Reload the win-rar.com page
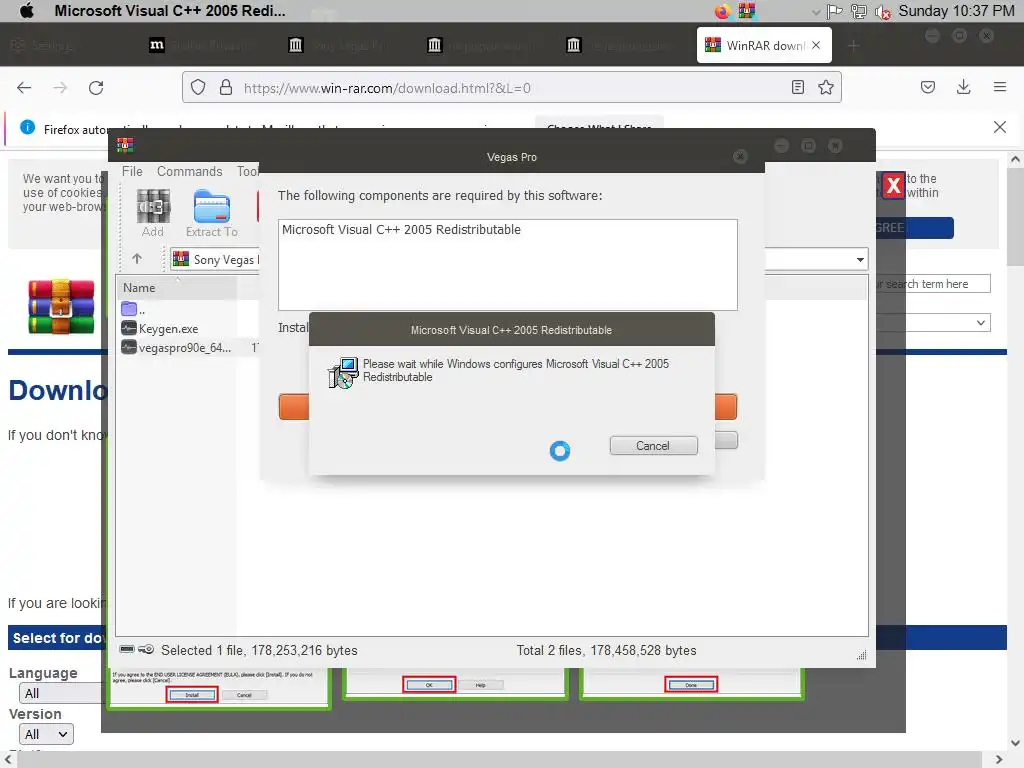Viewport: 1024px width, 768px height. pyautogui.click(x=96, y=88)
